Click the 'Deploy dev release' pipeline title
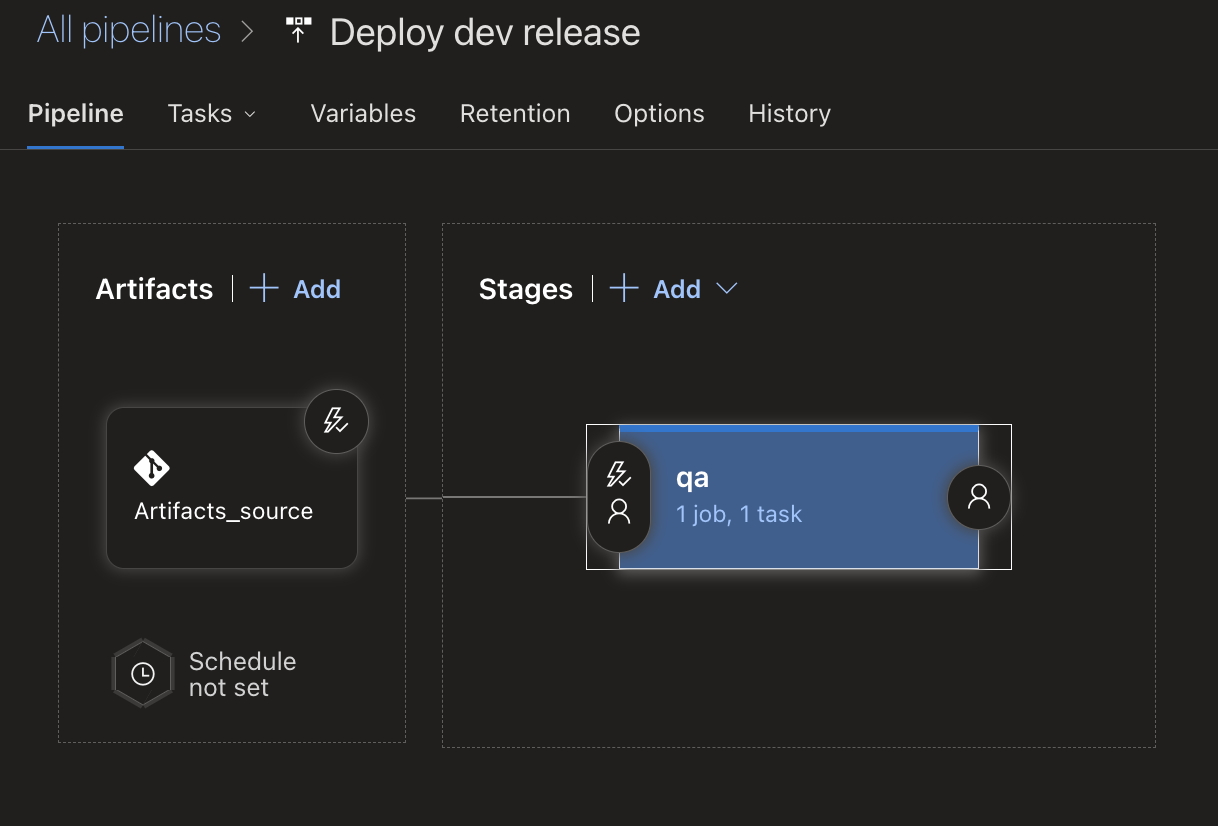The image size is (1218, 826). [x=485, y=32]
